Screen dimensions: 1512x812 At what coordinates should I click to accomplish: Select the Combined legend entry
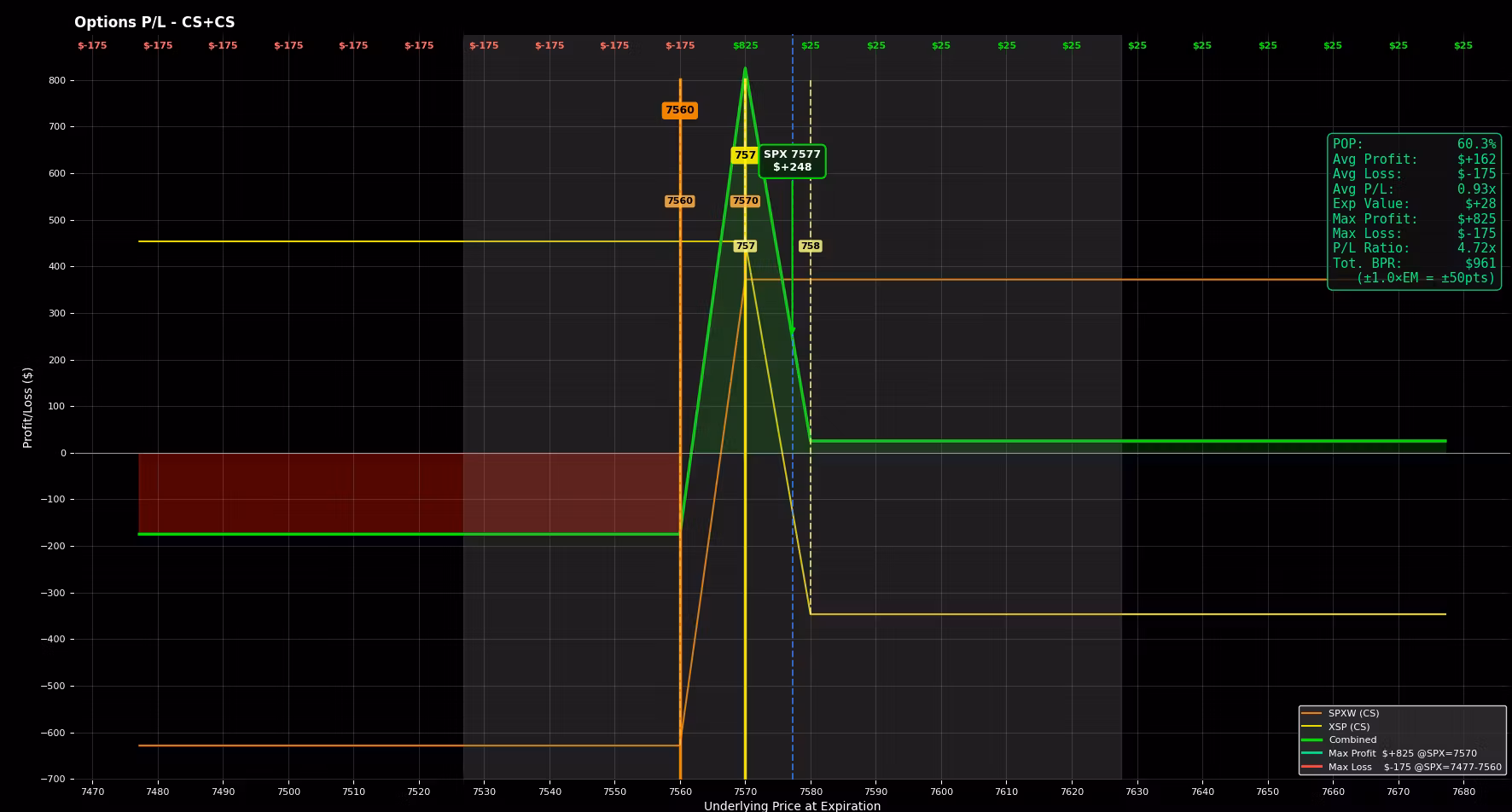click(1352, 739)
